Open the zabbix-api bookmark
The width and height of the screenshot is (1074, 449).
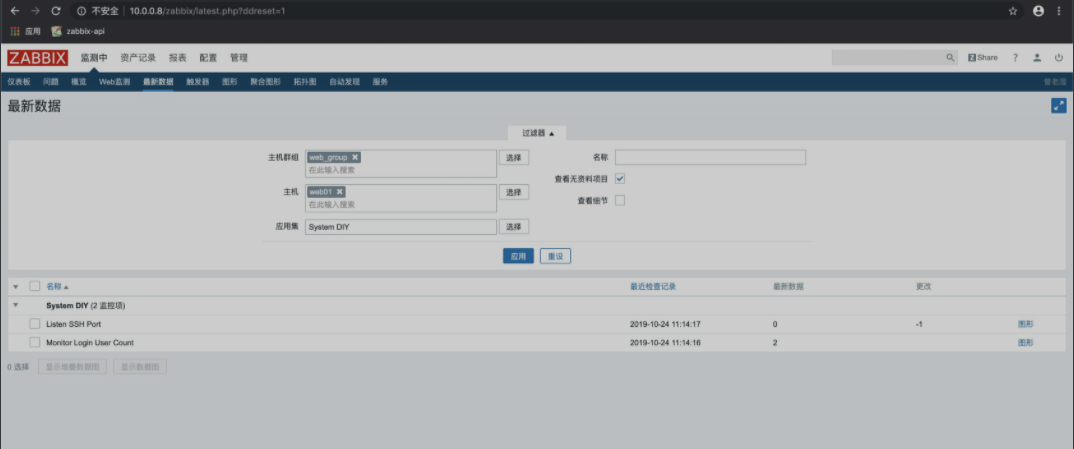point(78,31)
